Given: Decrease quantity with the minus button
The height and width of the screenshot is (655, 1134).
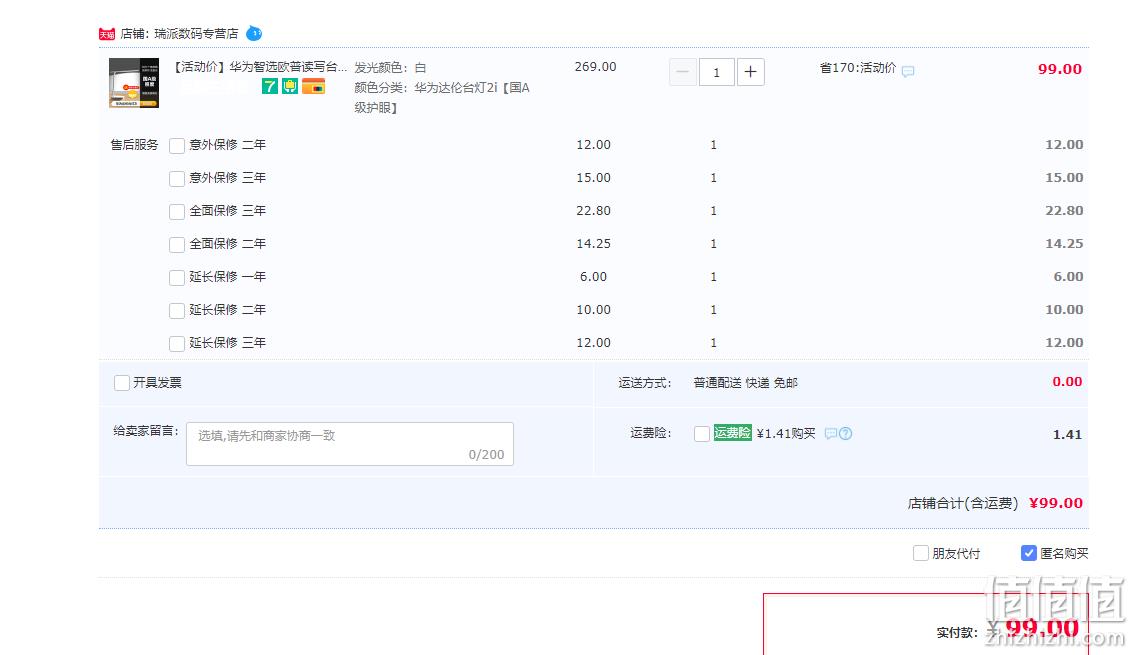Looking at the screenshot, I should (x=683, y=72).
